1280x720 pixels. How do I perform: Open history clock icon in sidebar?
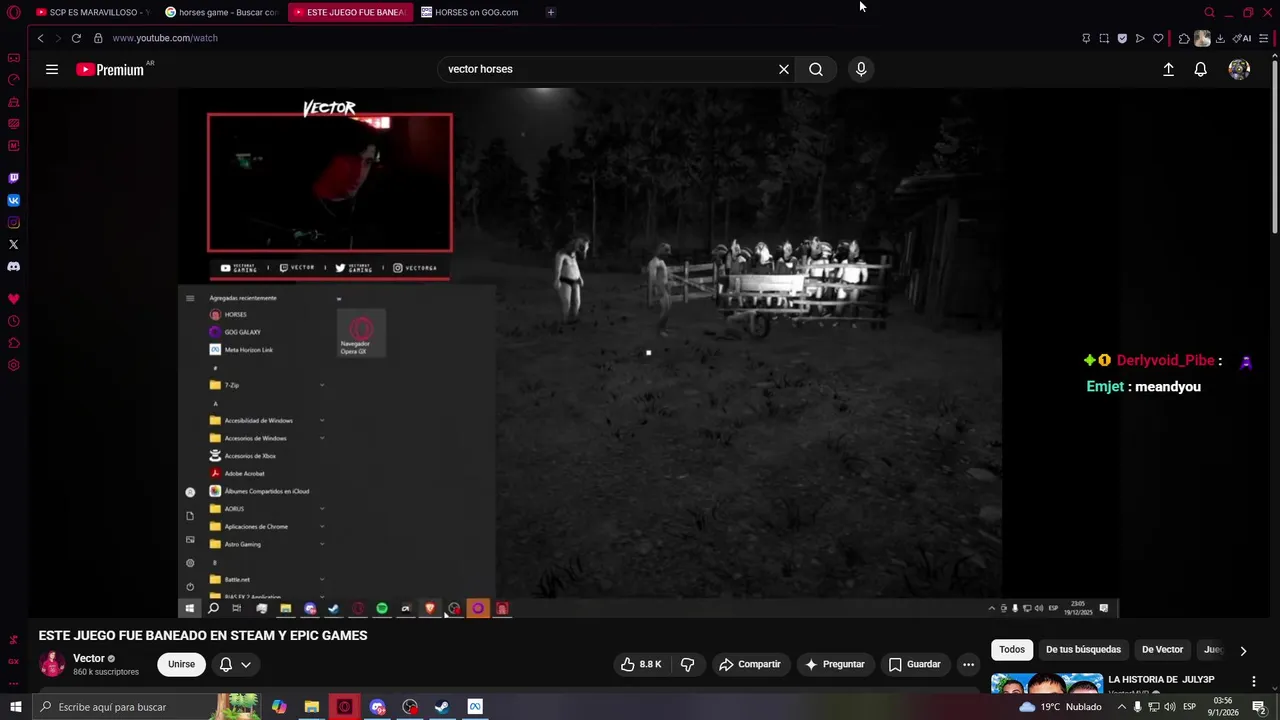point(13,321)
